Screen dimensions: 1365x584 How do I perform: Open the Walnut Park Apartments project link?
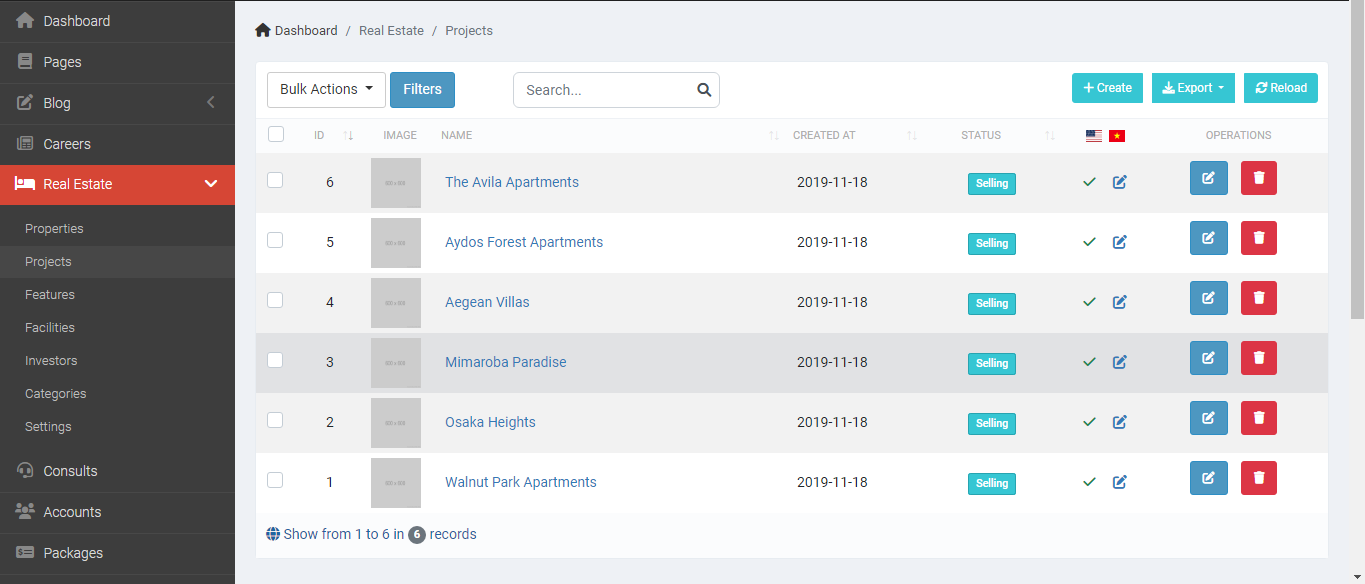520,482
